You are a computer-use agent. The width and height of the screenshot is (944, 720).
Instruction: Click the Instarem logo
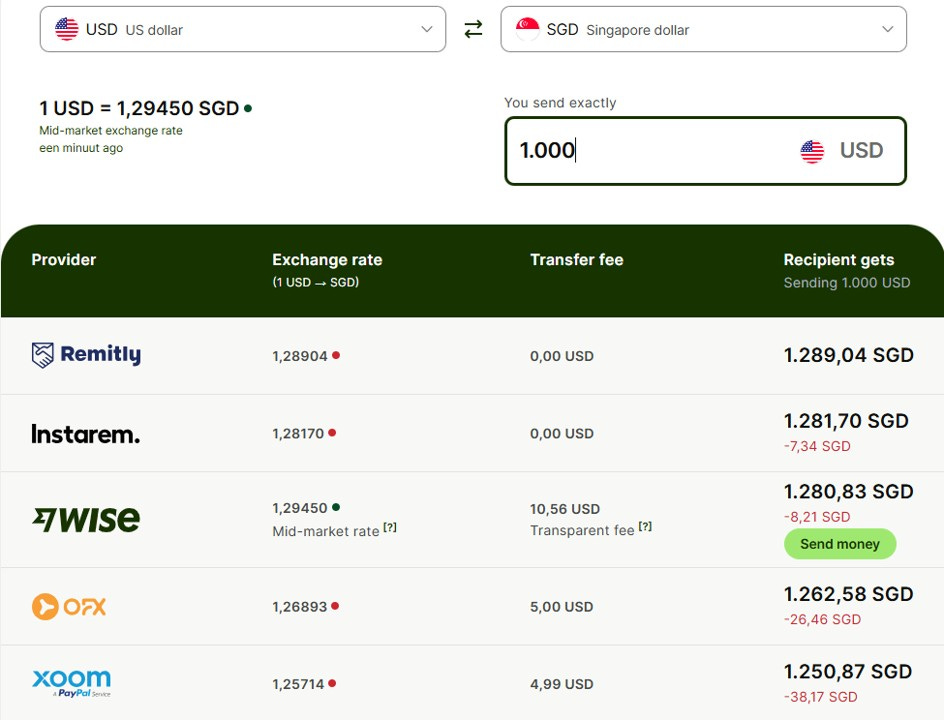point(85,433)
